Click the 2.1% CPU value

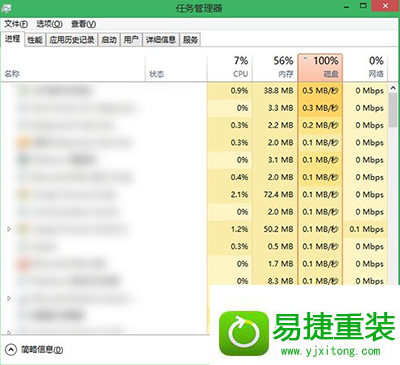(x=239, y=195)
